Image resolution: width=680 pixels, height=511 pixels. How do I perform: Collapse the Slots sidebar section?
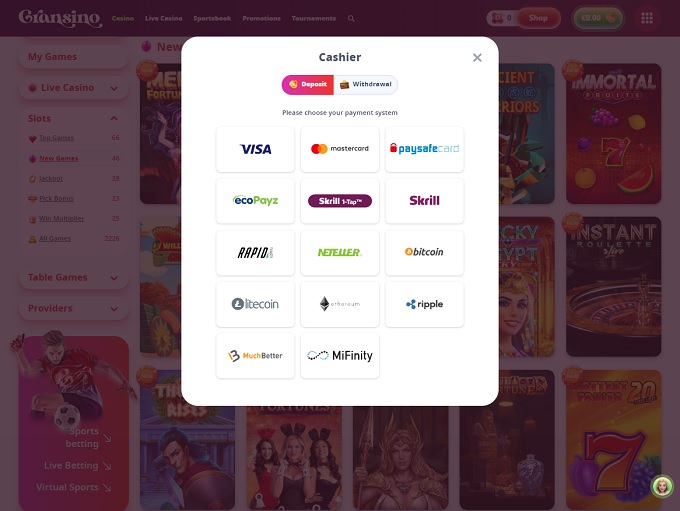pos(114,118)
